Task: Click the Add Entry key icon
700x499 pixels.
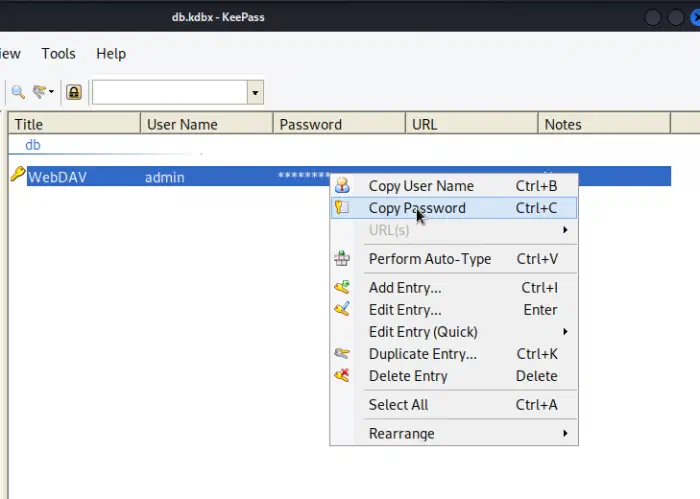Action: [342, 287]
